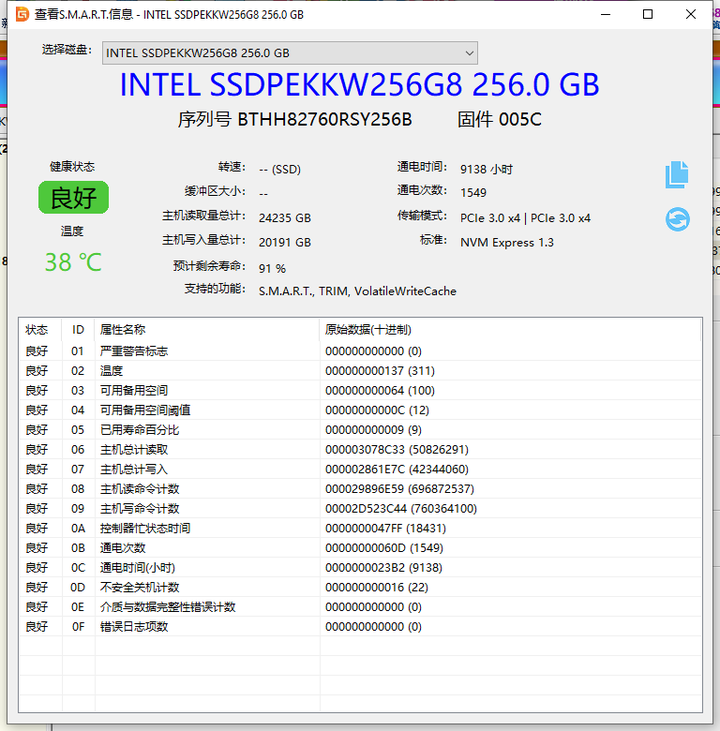Select the 不安全关机计数 row
The height and width of the screenshot is (731, 720).
tap(360, 587)
